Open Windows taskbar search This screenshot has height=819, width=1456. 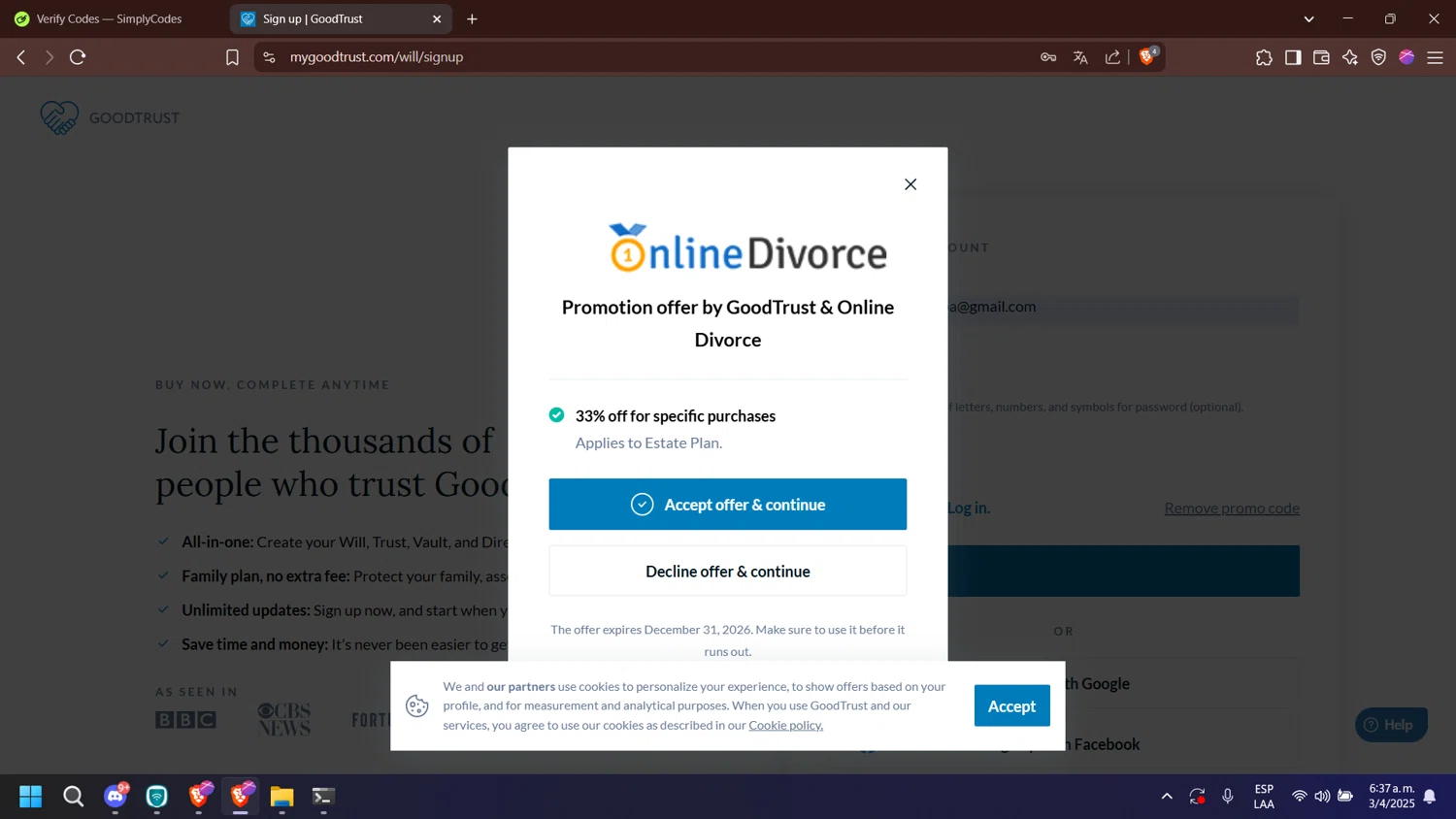point(74,797)
